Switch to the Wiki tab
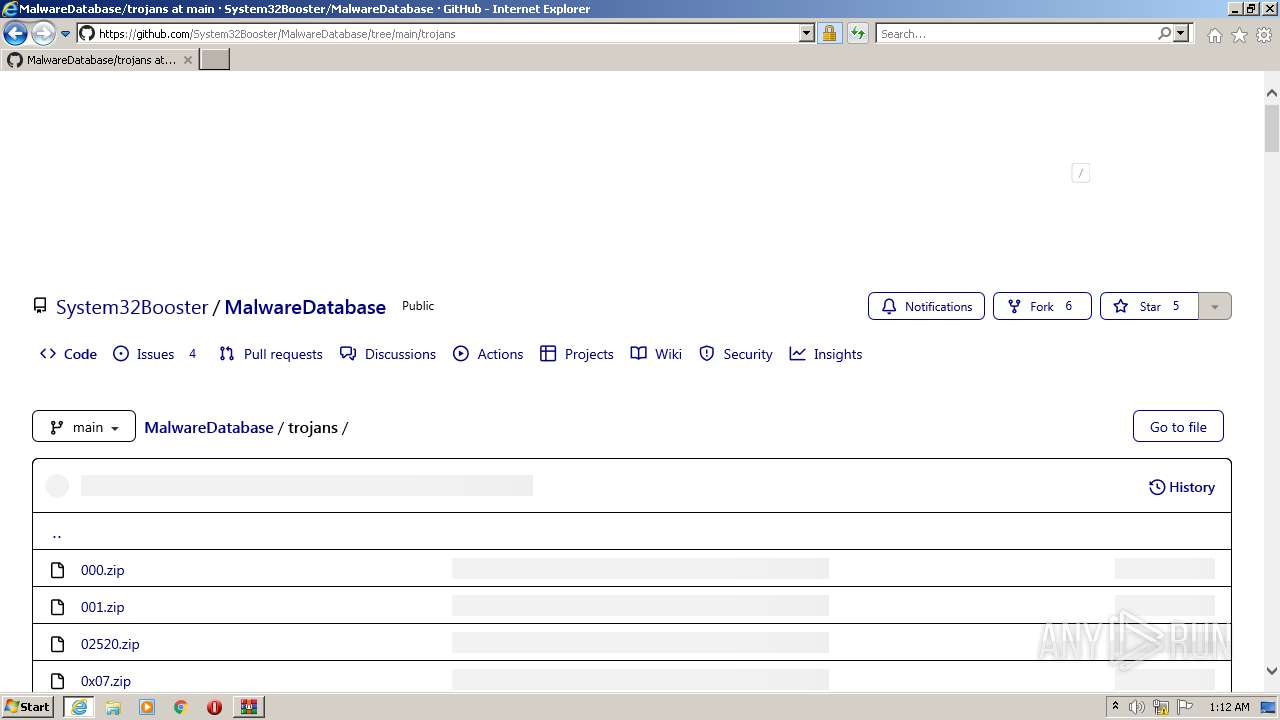 (656, 354)
